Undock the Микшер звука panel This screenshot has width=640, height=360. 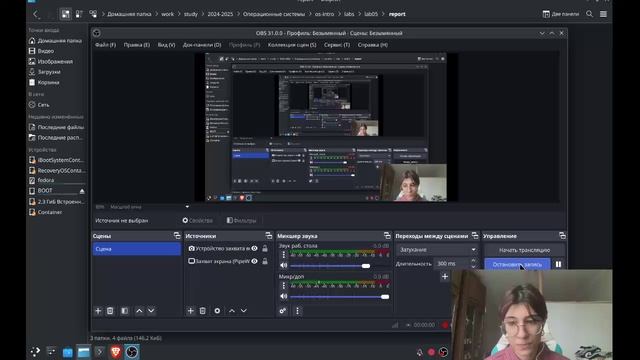[x=387, y=236]
